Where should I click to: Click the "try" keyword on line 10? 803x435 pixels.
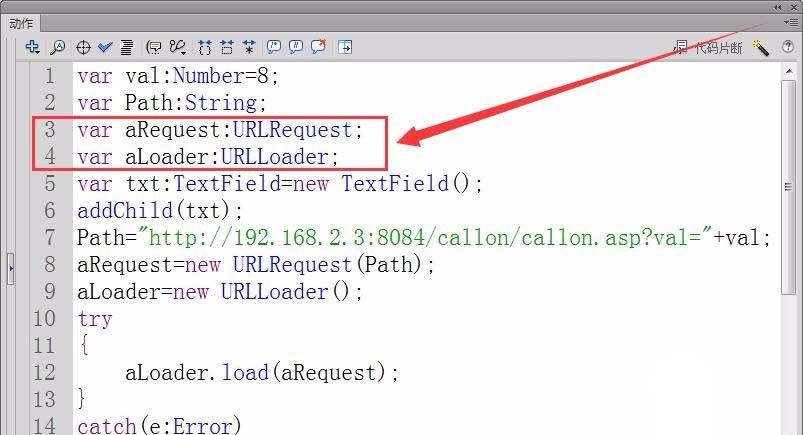point(95,319)
